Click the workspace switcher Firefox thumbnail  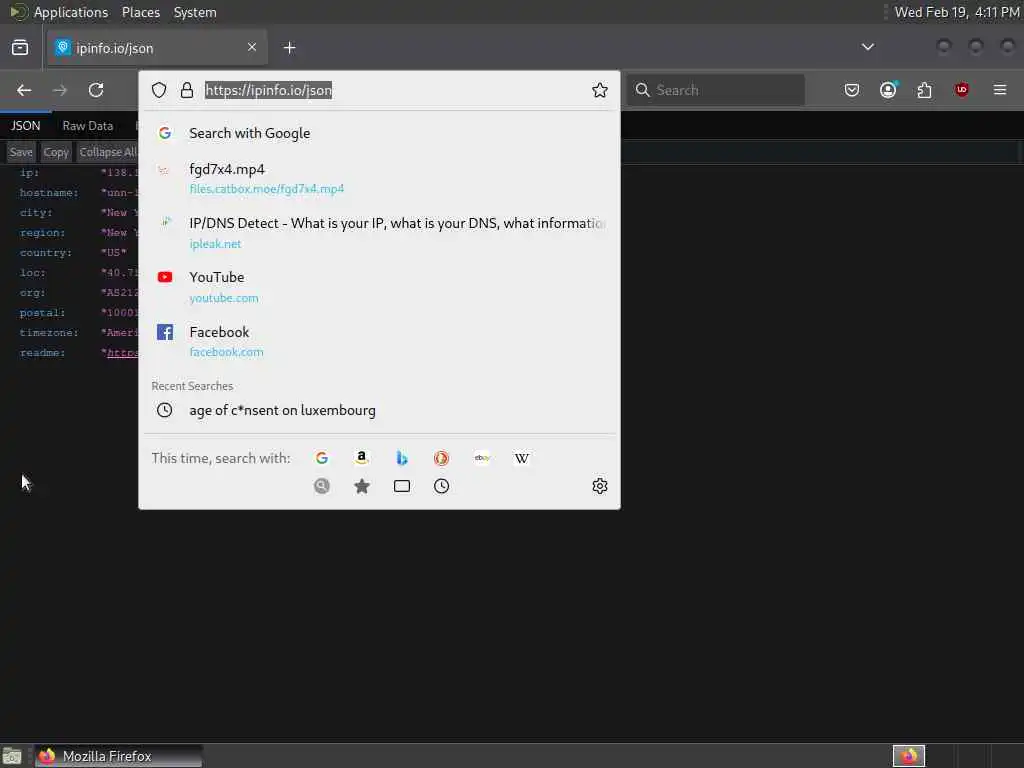(x=908, y=756)
